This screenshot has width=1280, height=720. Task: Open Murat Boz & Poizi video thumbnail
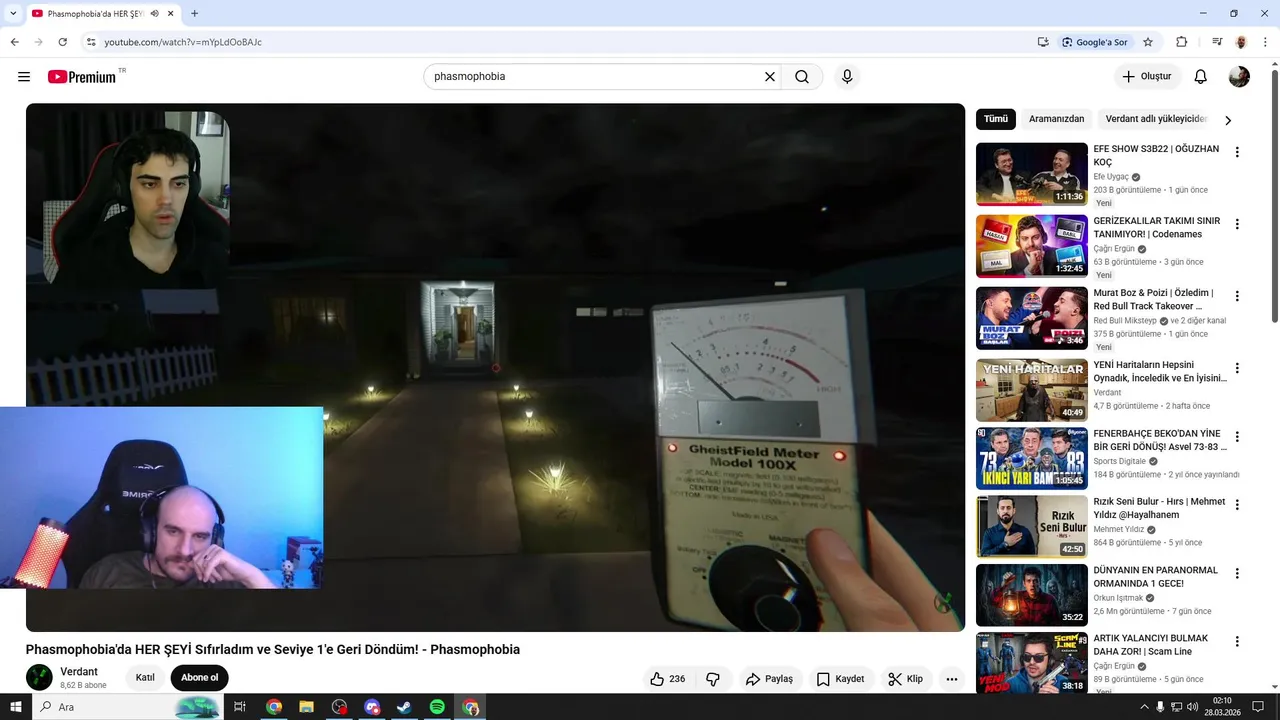pos(1032,318)
